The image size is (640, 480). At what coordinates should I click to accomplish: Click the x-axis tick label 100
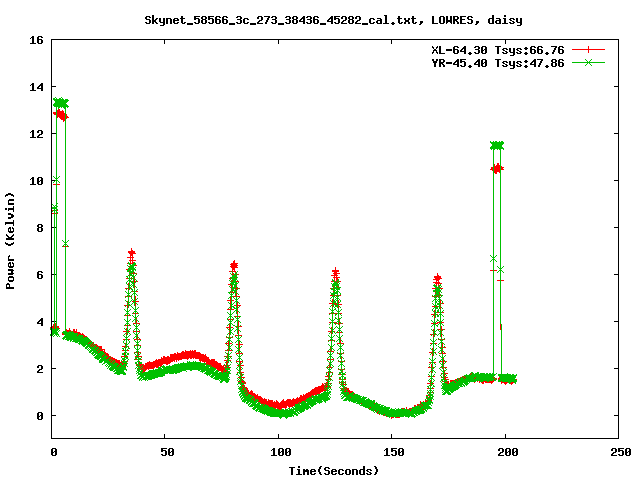click(x=280, y=452)
